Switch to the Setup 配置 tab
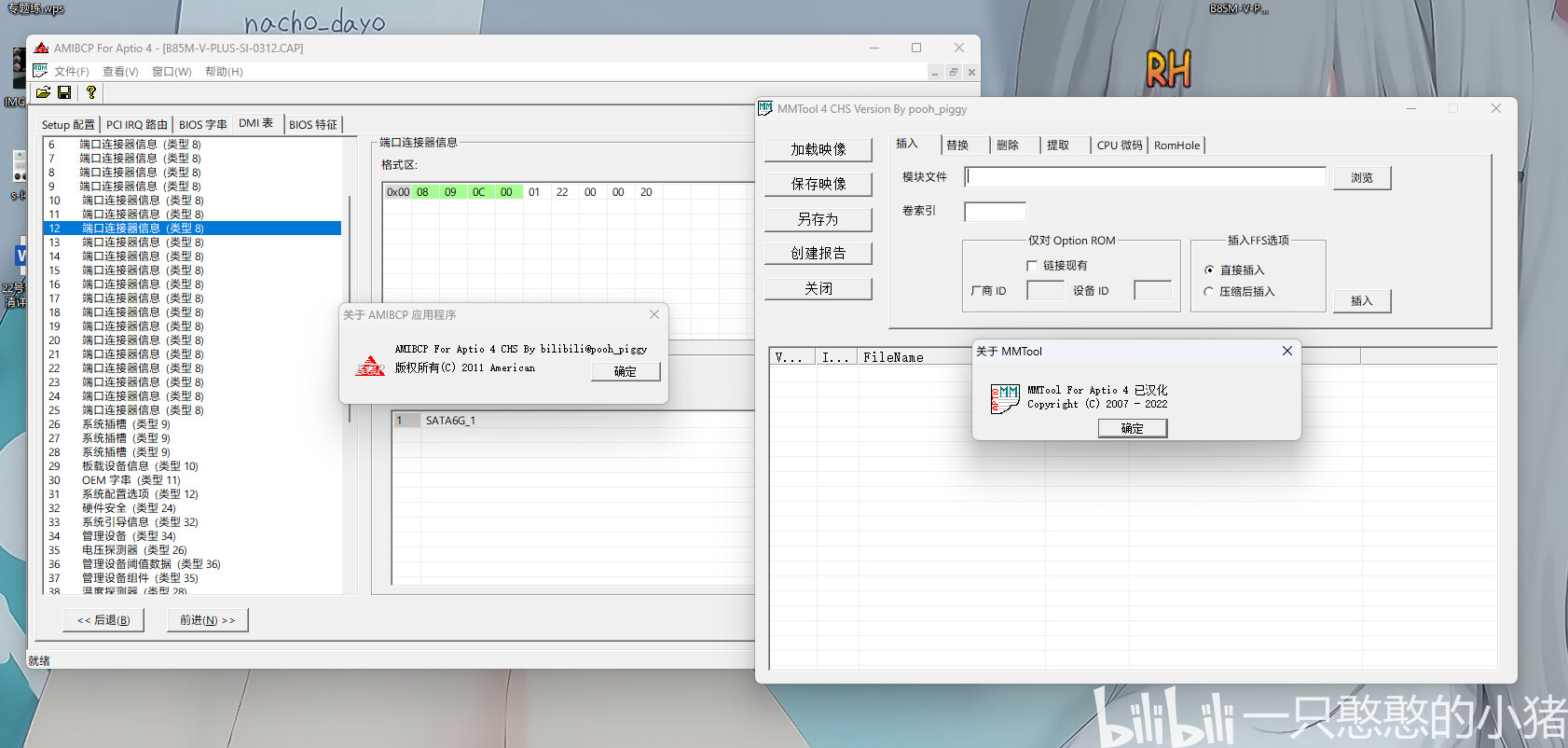Screen dimensions: 1568x748 coord(68,125)
